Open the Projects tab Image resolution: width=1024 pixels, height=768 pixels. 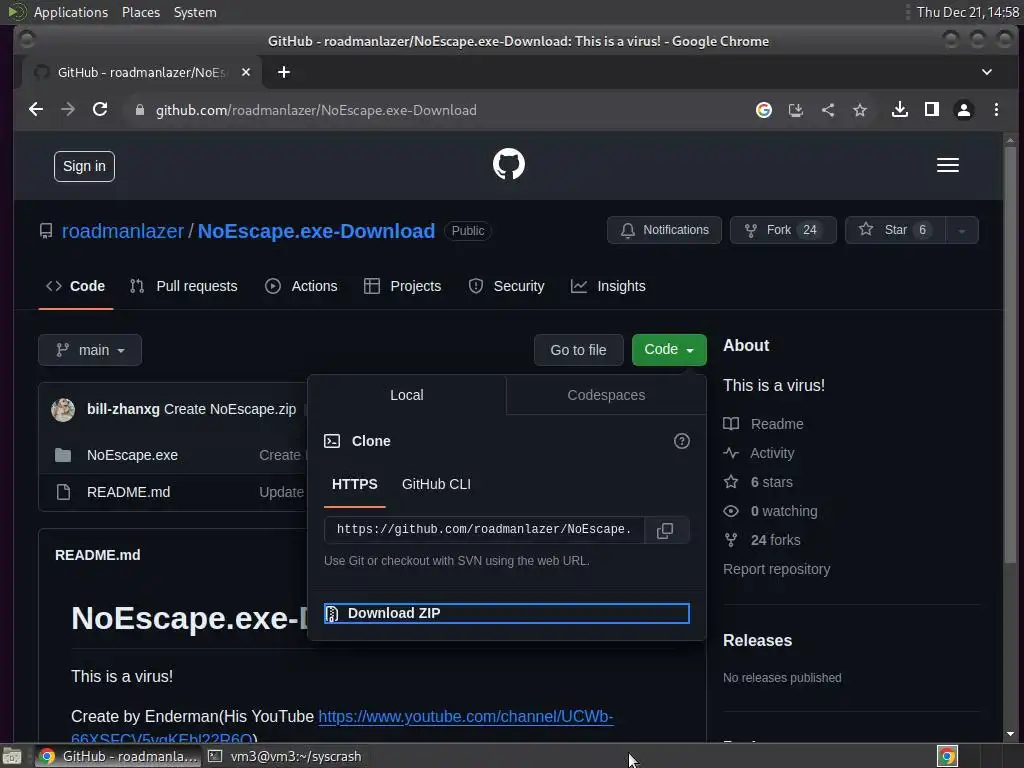402,286
